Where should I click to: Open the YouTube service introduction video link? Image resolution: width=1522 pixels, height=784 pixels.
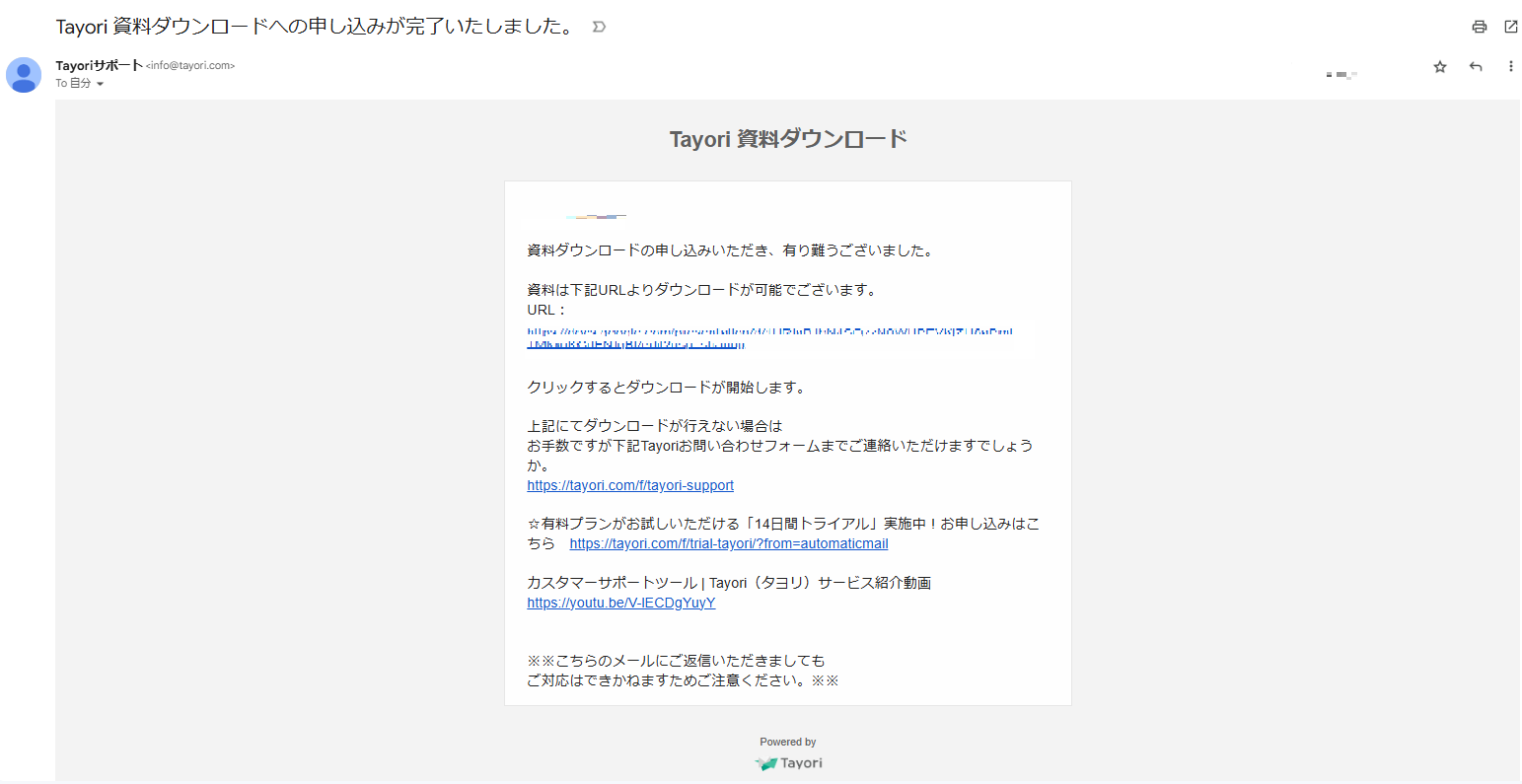(x=620, y=602)
